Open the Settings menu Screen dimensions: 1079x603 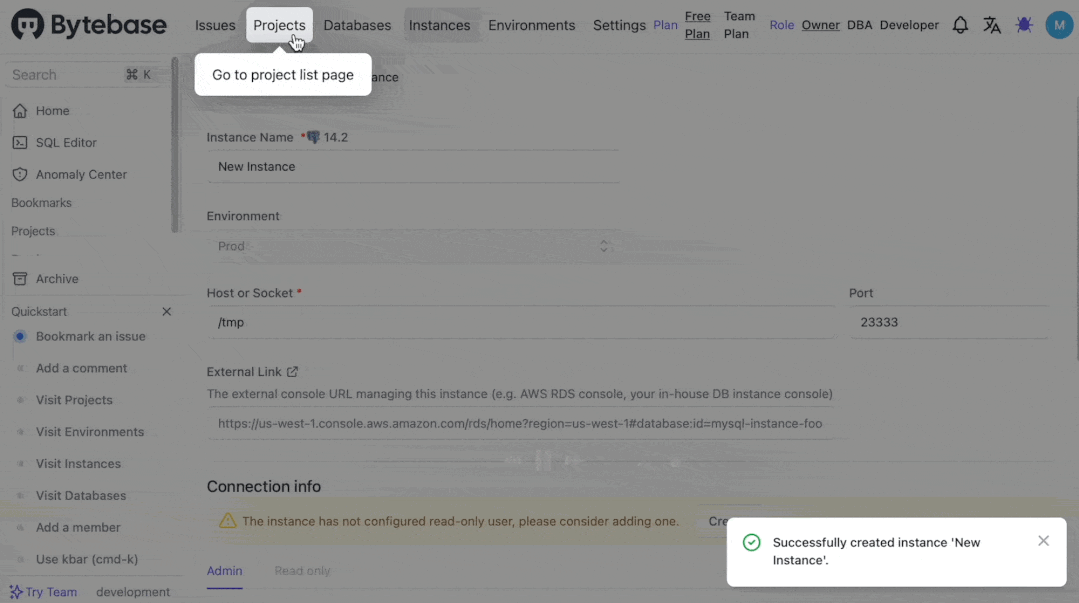pyautogui.click(x=619, y=25)
